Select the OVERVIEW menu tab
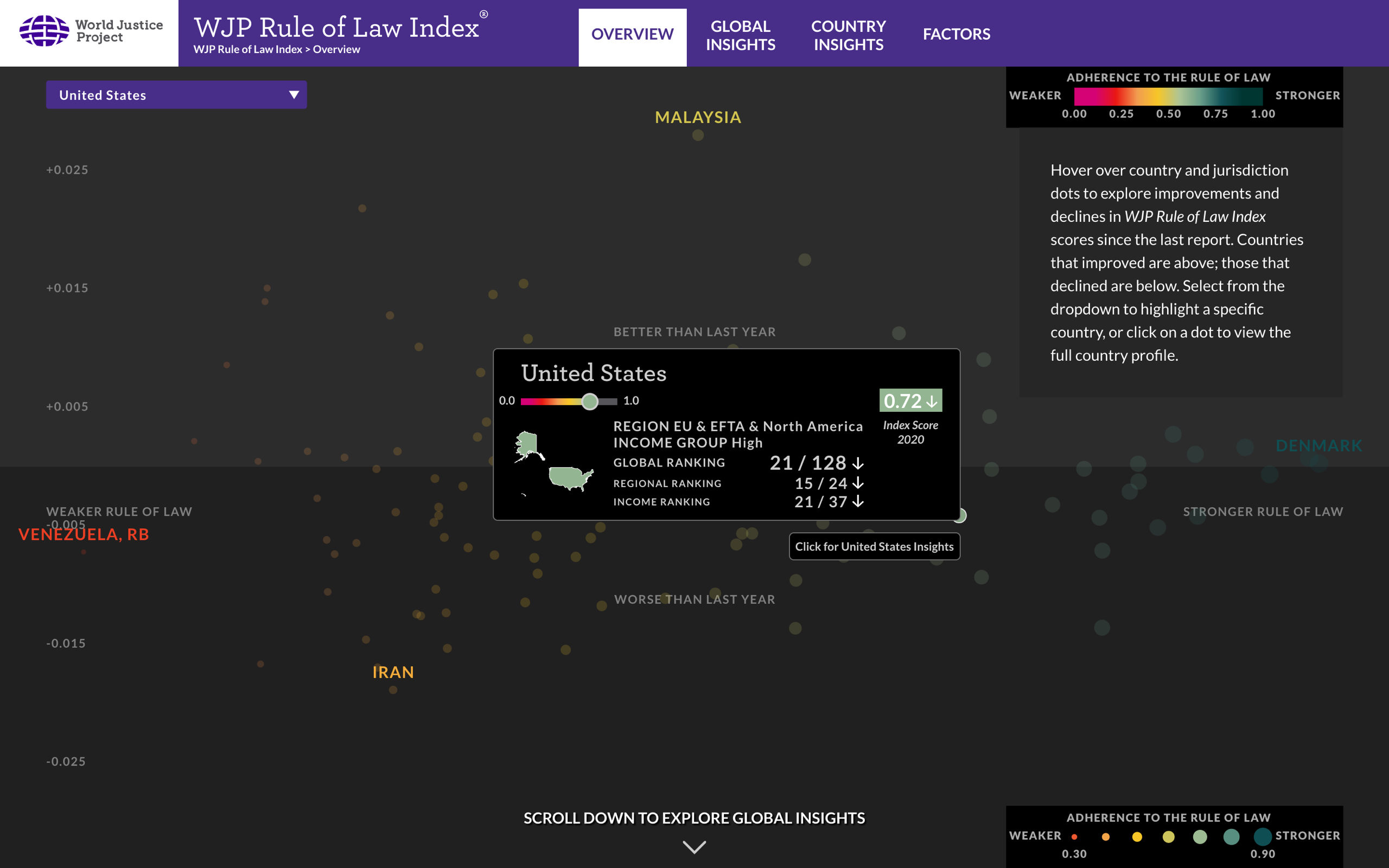 [x=631, y=33]
